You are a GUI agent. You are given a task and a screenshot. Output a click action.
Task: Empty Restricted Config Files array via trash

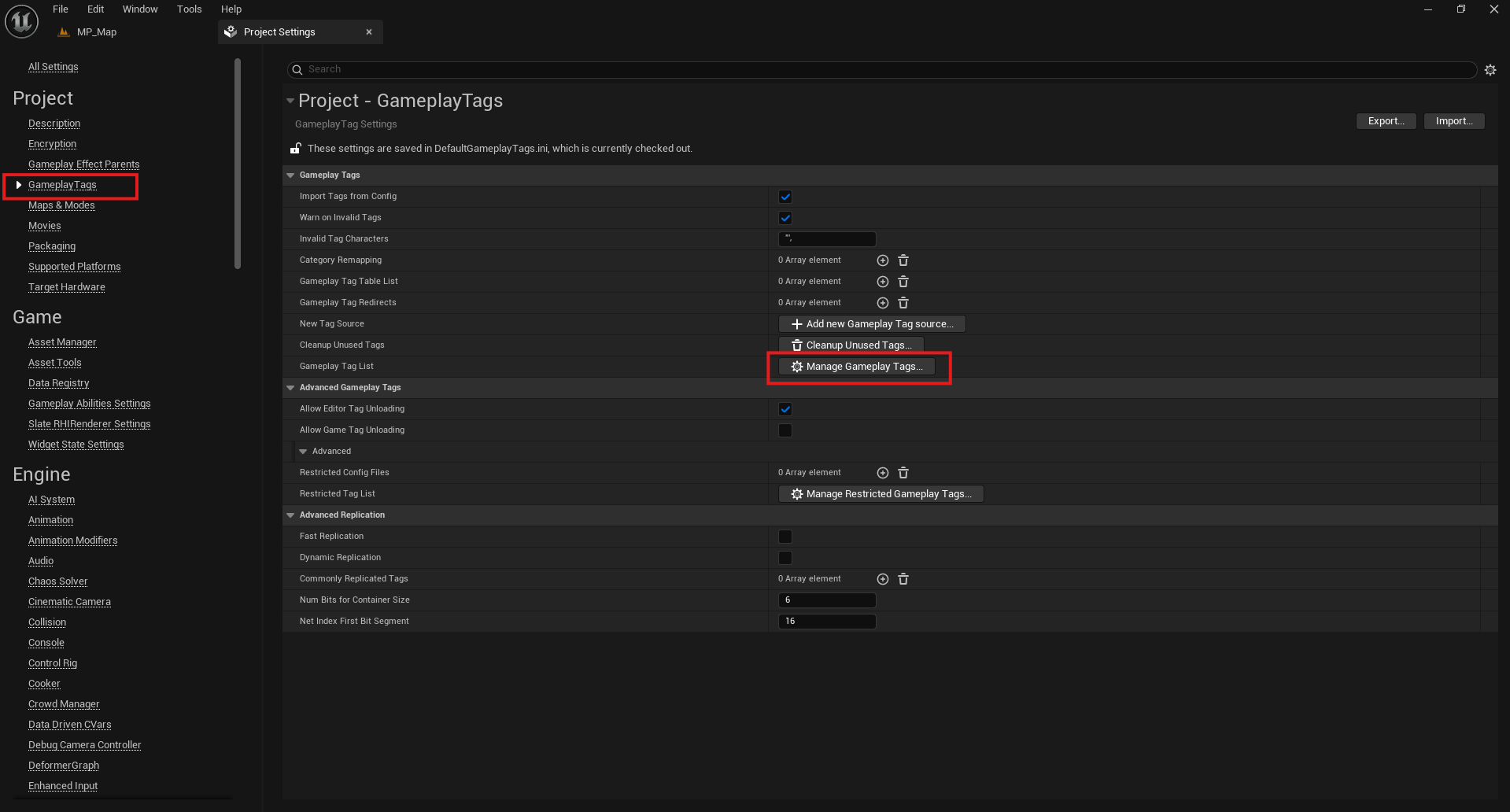pos(903,473)
